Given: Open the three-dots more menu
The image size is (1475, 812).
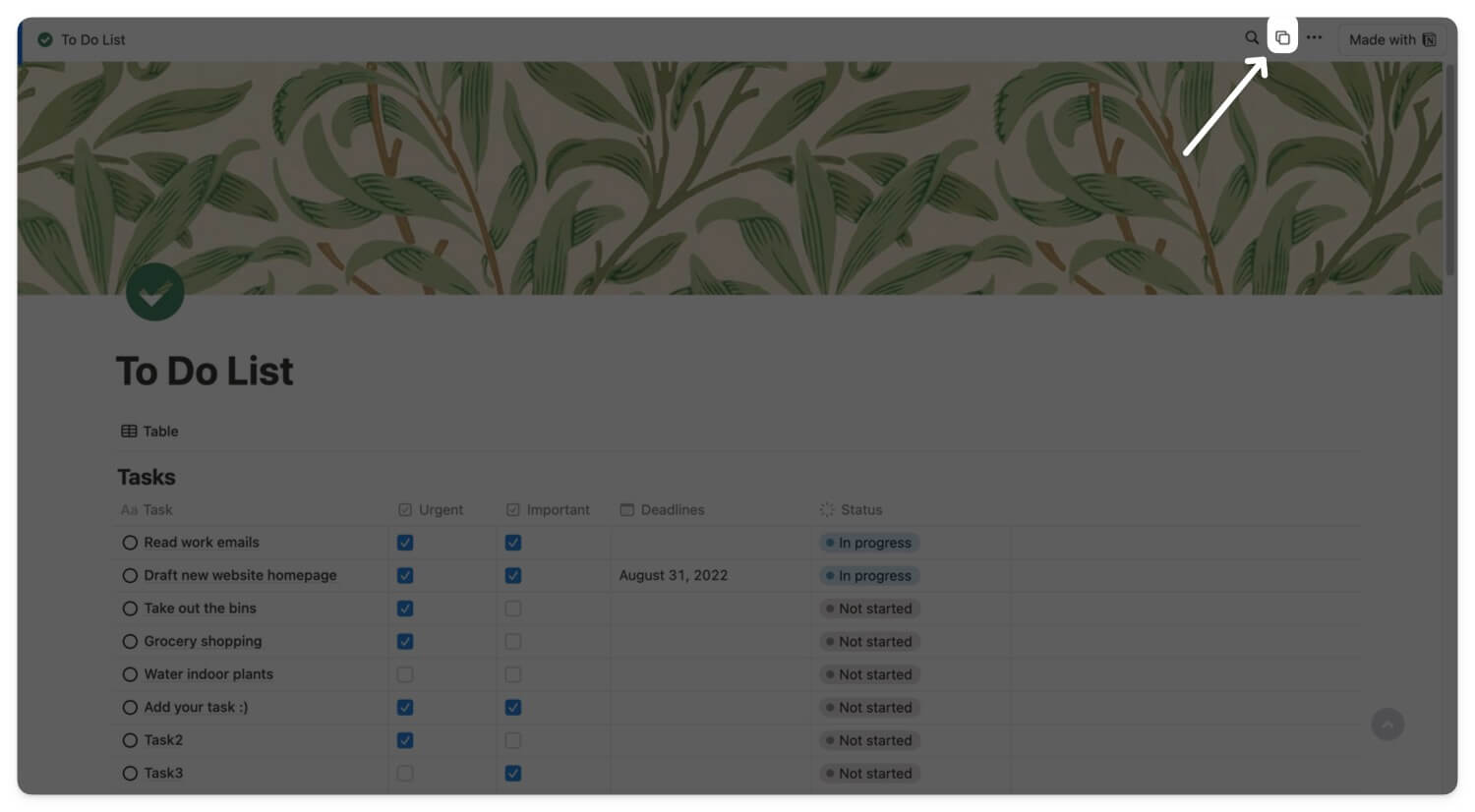Looking at the screenshot, I should [1315, 38].
